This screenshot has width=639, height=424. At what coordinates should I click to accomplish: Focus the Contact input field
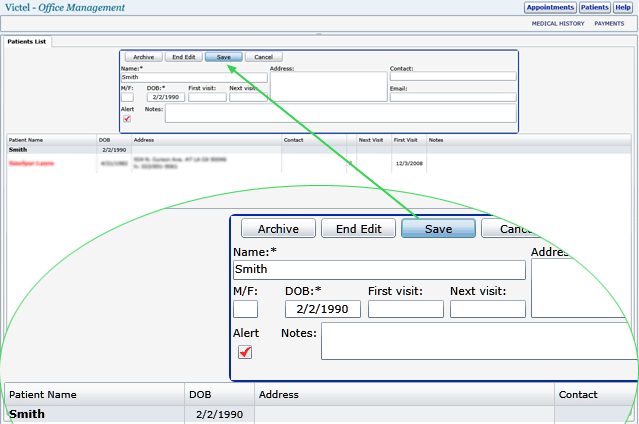pos(453,76)
